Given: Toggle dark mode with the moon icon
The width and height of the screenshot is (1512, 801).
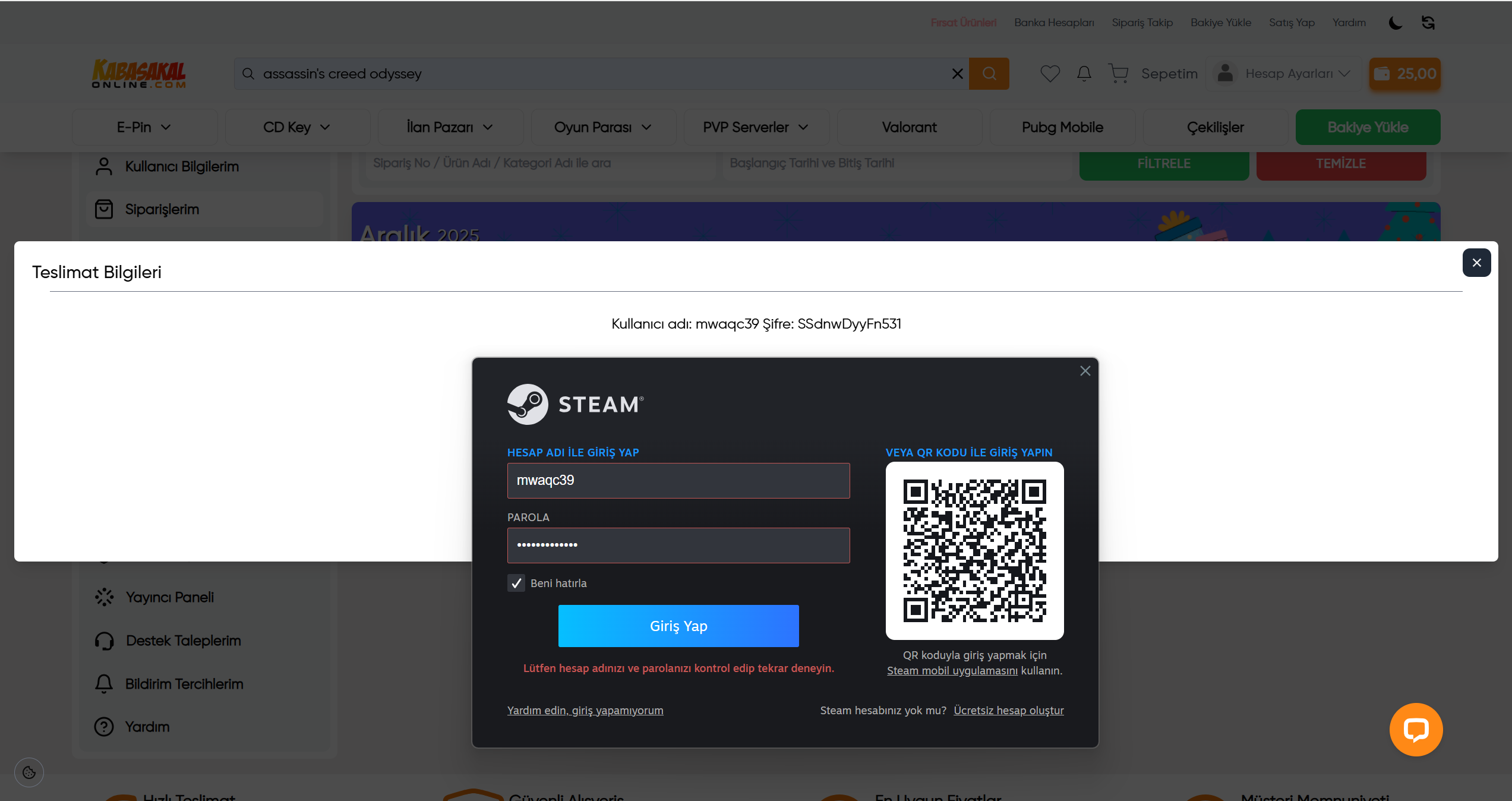Looking at the screenshot, I should point(1396,23).
